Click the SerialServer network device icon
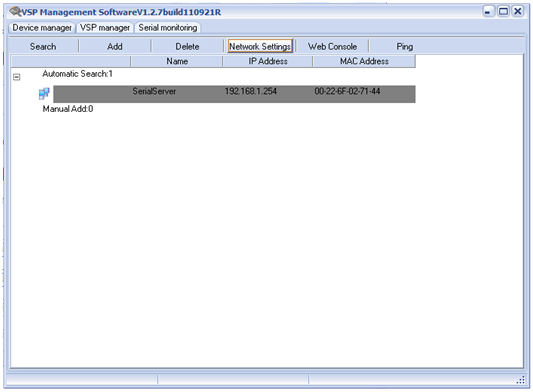 point(44,93)
